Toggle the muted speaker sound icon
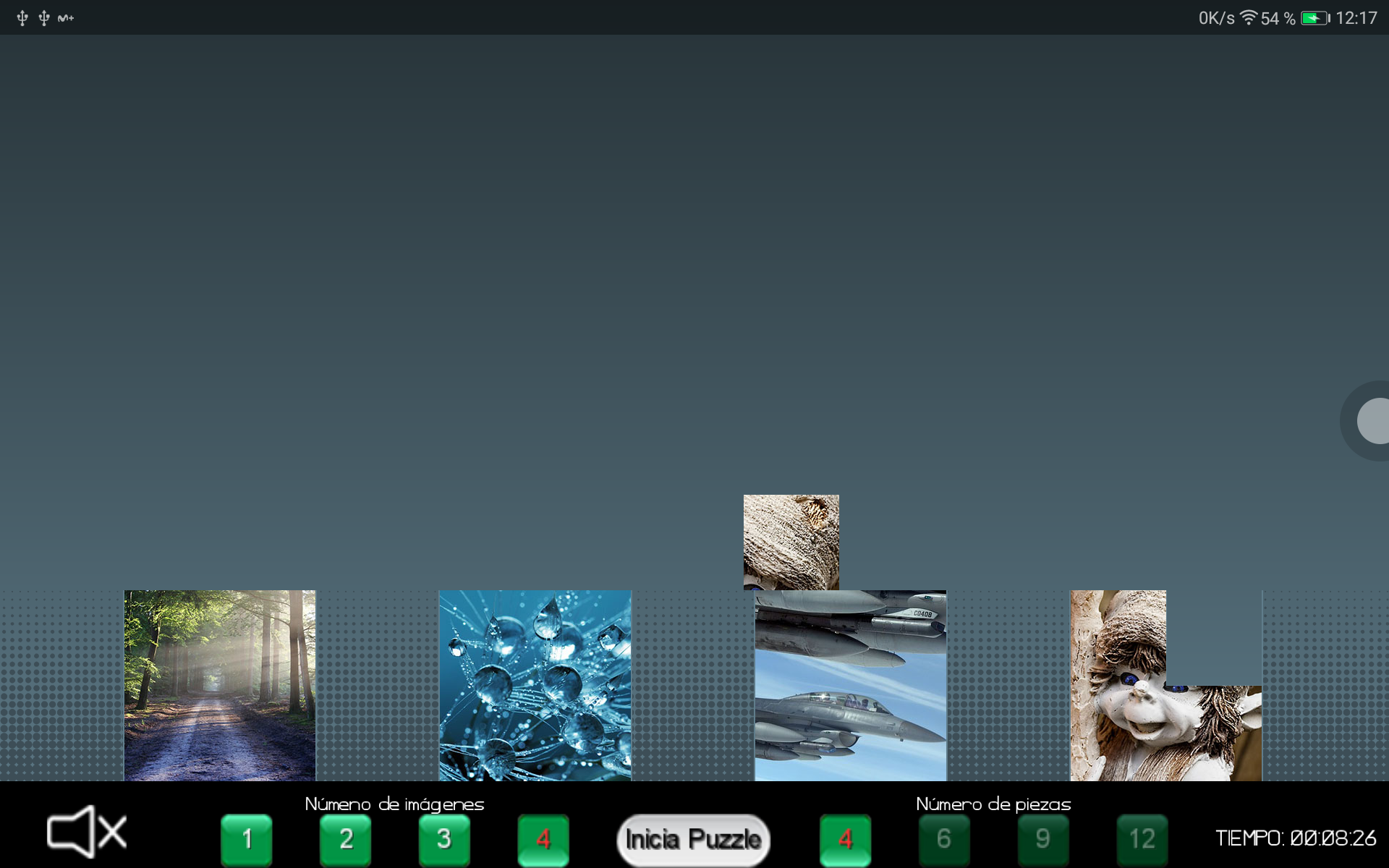The width and height of the screenshot is (1389, 868). tap(86, 832)
